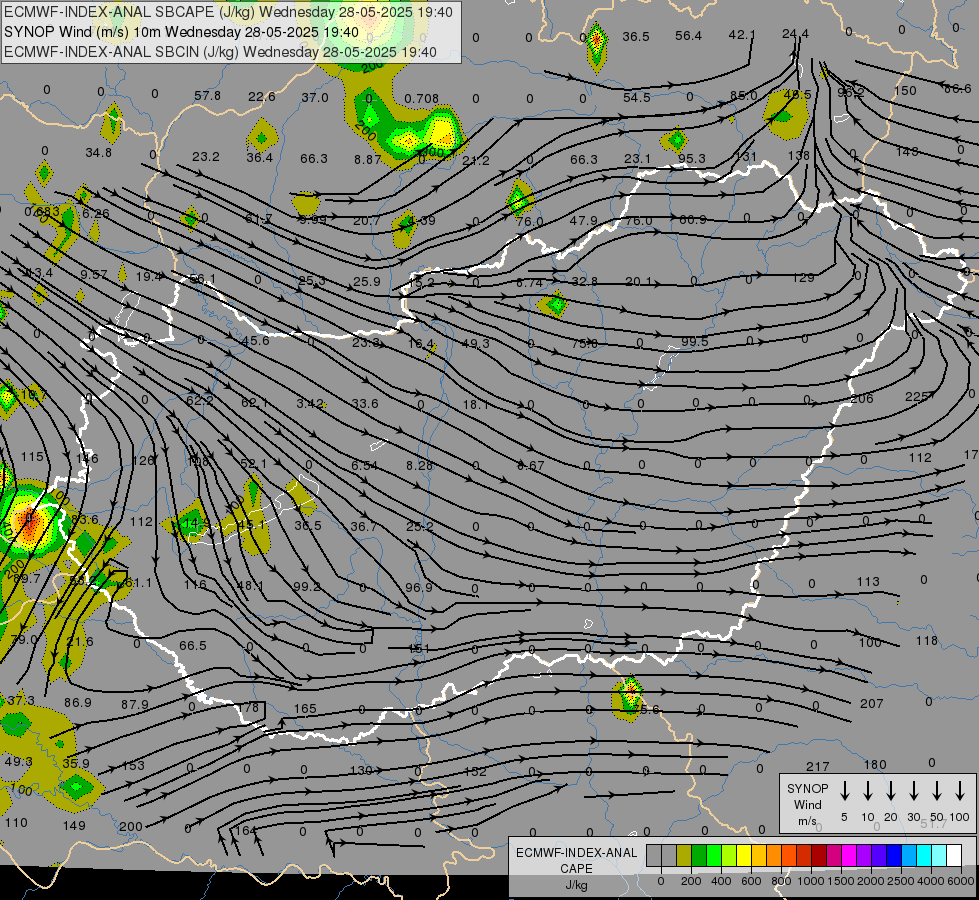Viewport: 979px width, 900px height.
Task: Click the 2500 tick label on the CAPE scale
Action: (x=901, y=881)
